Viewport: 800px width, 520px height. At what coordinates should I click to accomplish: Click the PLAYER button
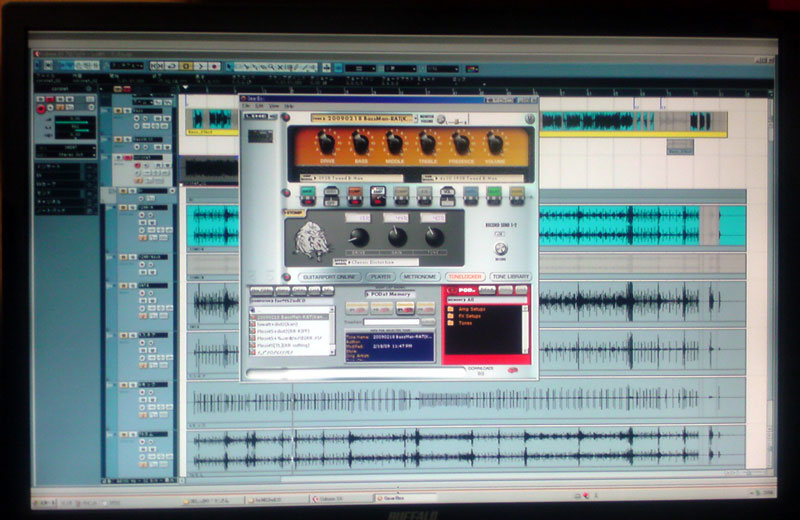pyautogui.click(x=381, y=277)
